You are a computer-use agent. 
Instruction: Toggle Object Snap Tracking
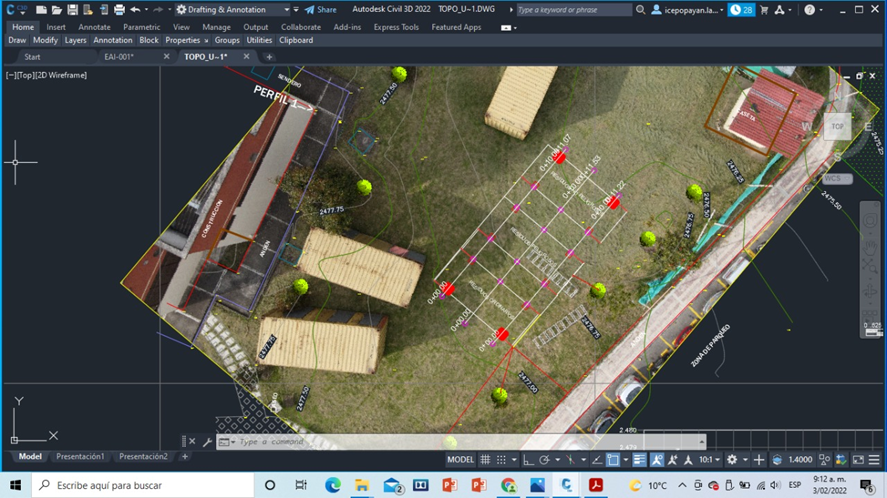point(597,460)
